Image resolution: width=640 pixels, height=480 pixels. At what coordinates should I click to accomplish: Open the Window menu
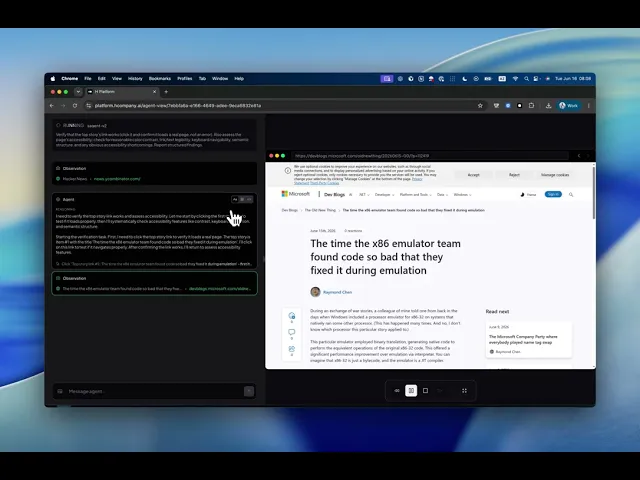pos(220,79)
